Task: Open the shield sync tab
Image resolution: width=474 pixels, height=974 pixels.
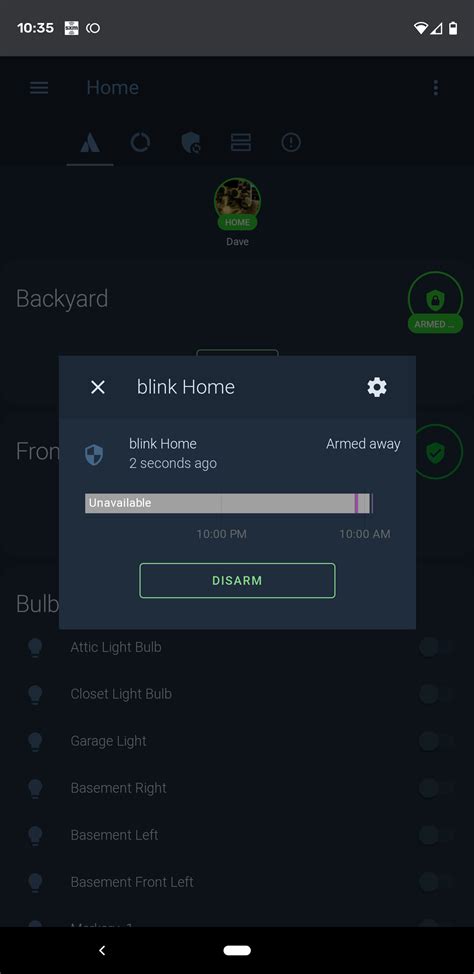Action: [190, 142]
